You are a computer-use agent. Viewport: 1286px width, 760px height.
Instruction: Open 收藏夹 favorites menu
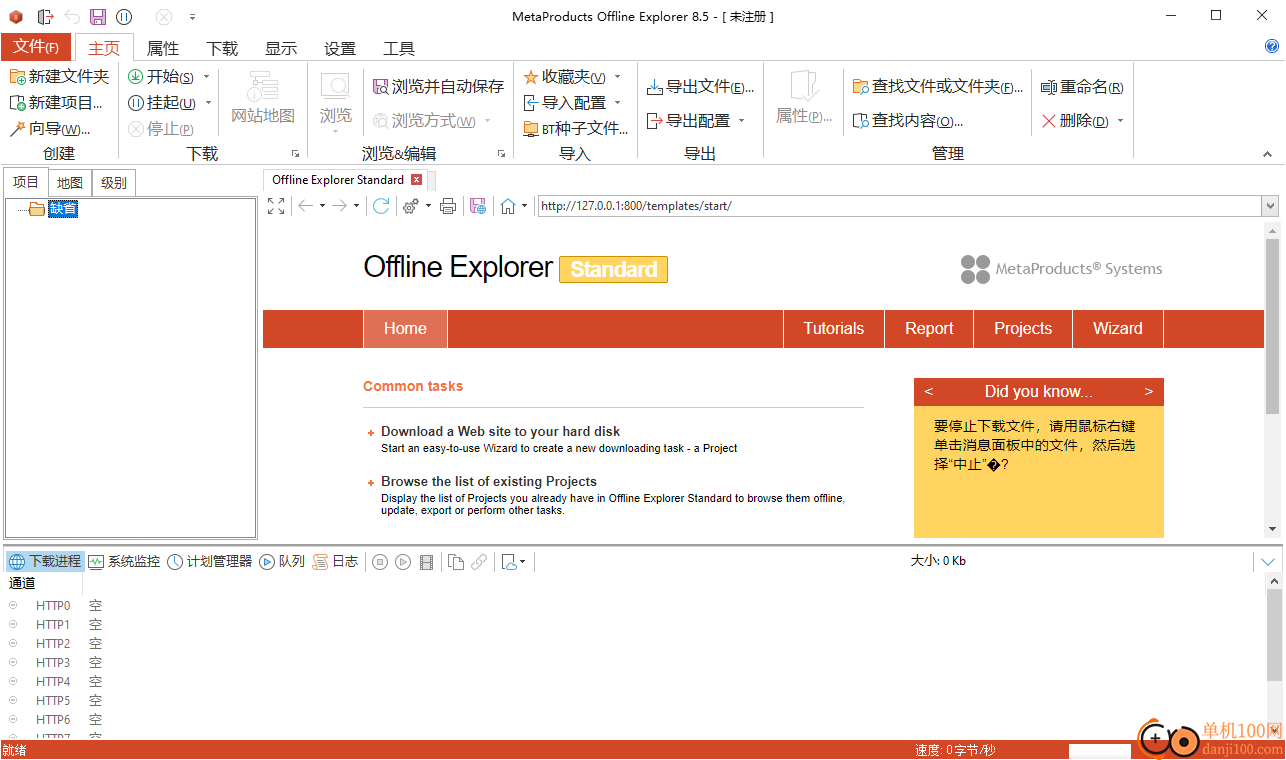click(564, 77)
